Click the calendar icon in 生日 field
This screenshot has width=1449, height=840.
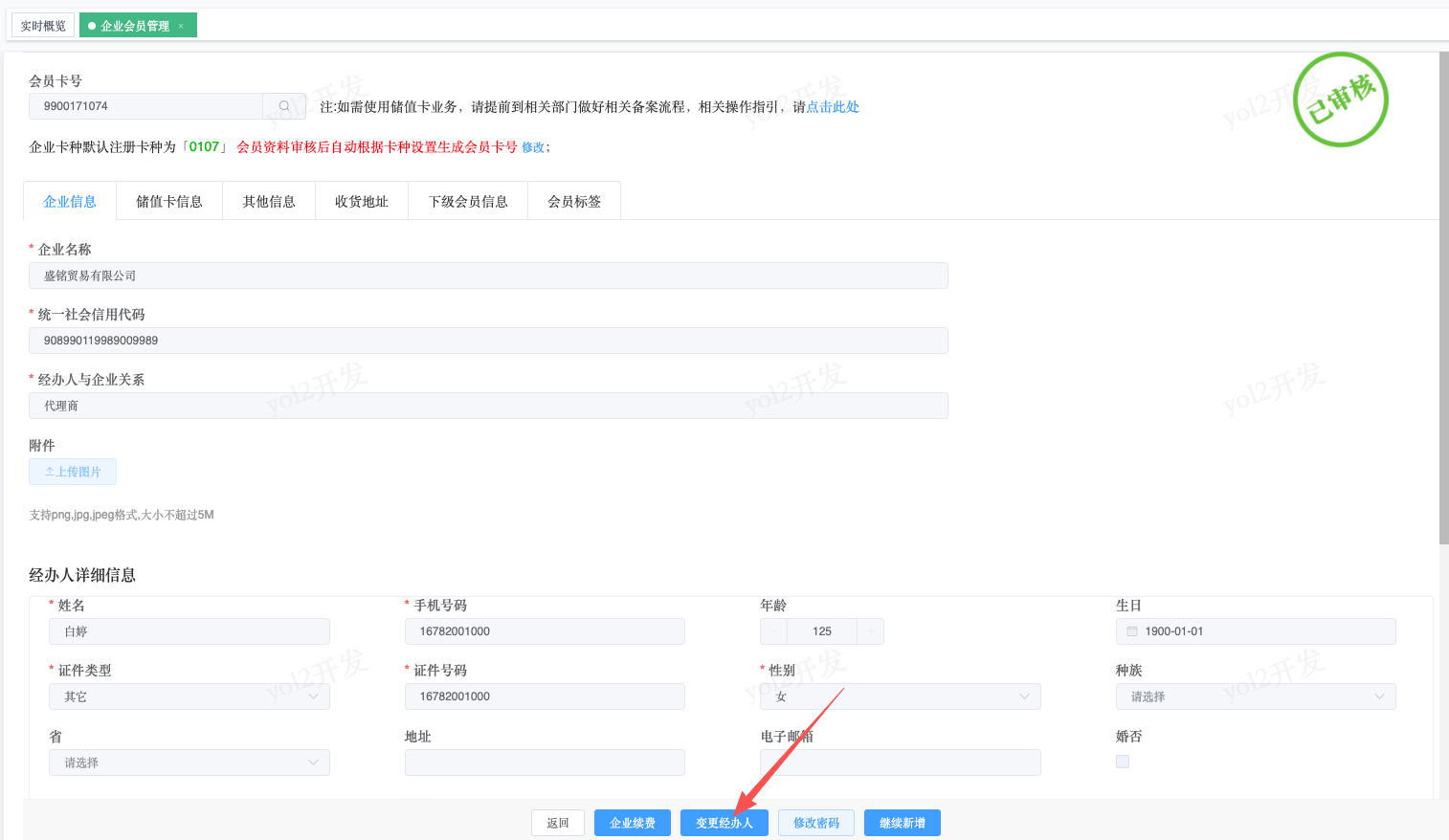(1132, 631)
